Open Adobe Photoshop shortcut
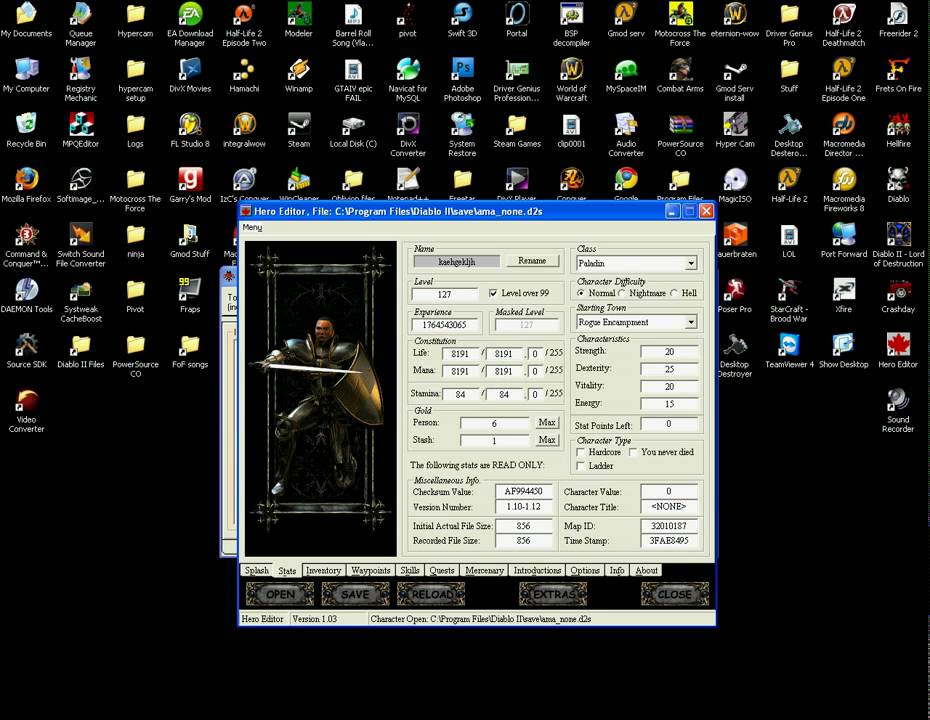The image size is (930, 720). pos(462,79)
